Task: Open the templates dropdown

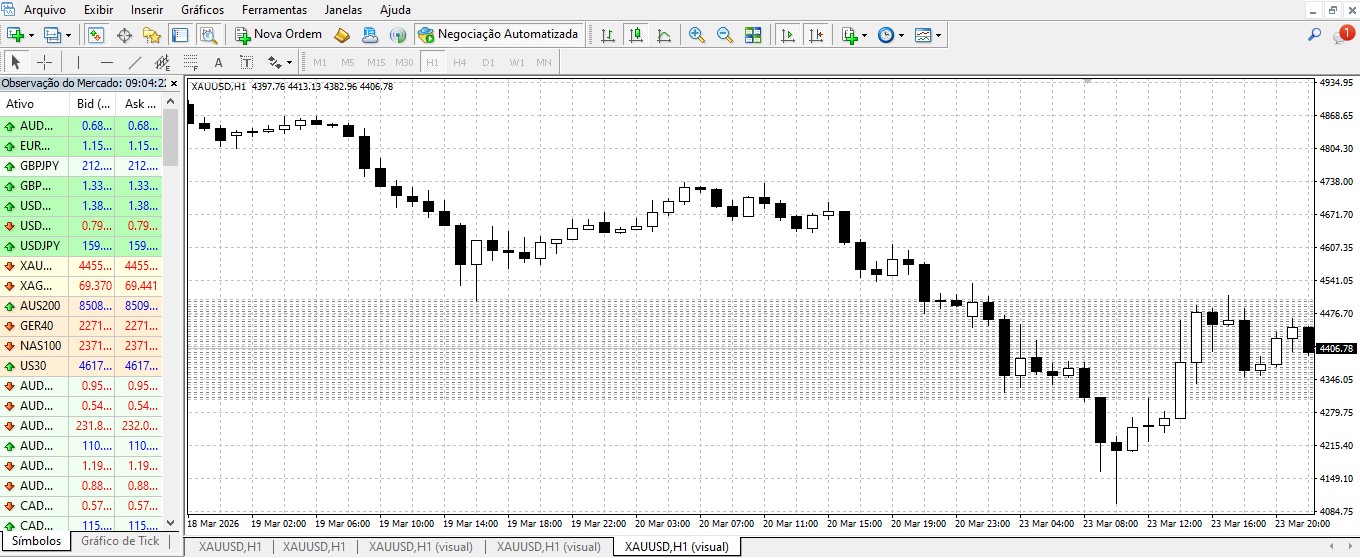Action: (938, 36)
